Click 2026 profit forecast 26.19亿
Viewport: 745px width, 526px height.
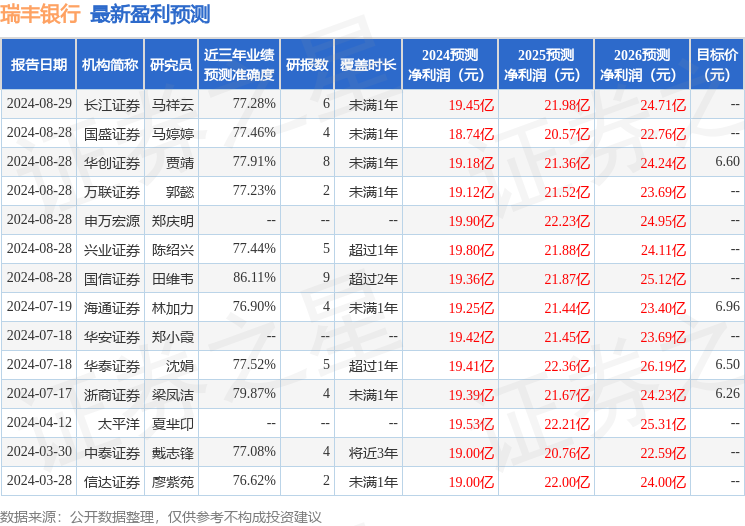[663, 366]
